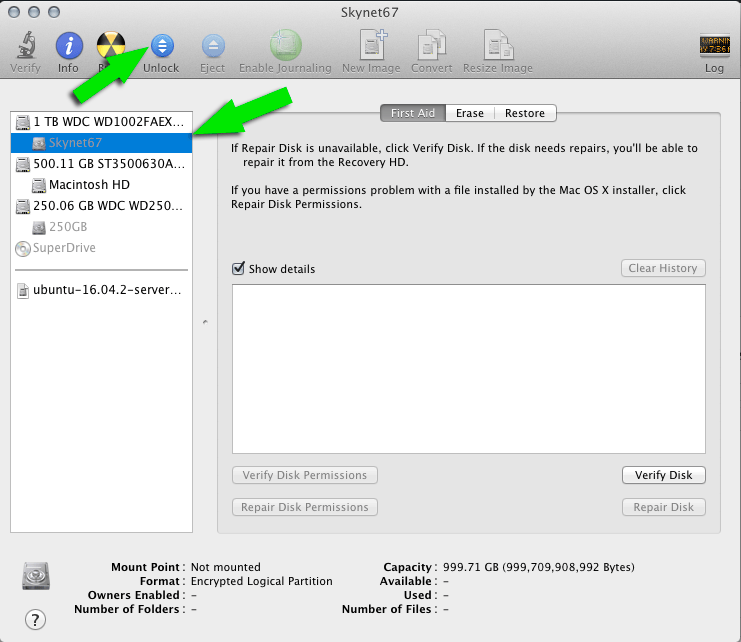The image size is (741, 642).
Task: Select the Skynet67 volume in sidebar
Action: click(101, 143)
